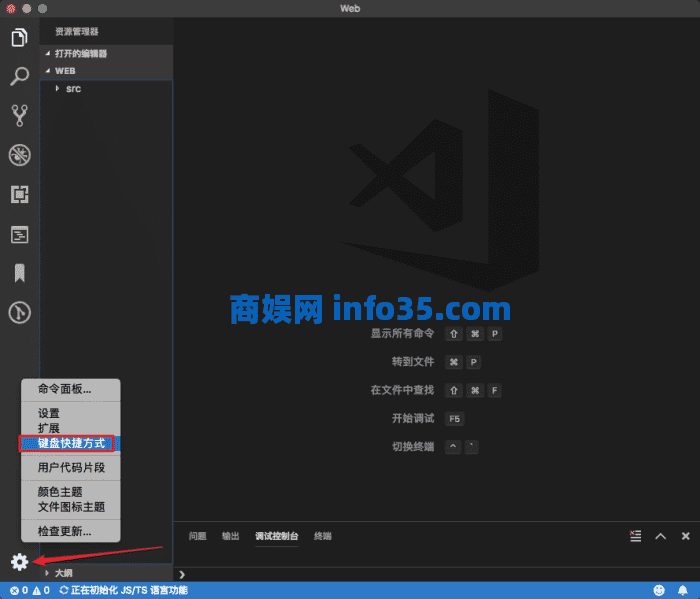Open the Debug view icon
The height and width of the screenshot is (599, 700).
pos(19,155)
